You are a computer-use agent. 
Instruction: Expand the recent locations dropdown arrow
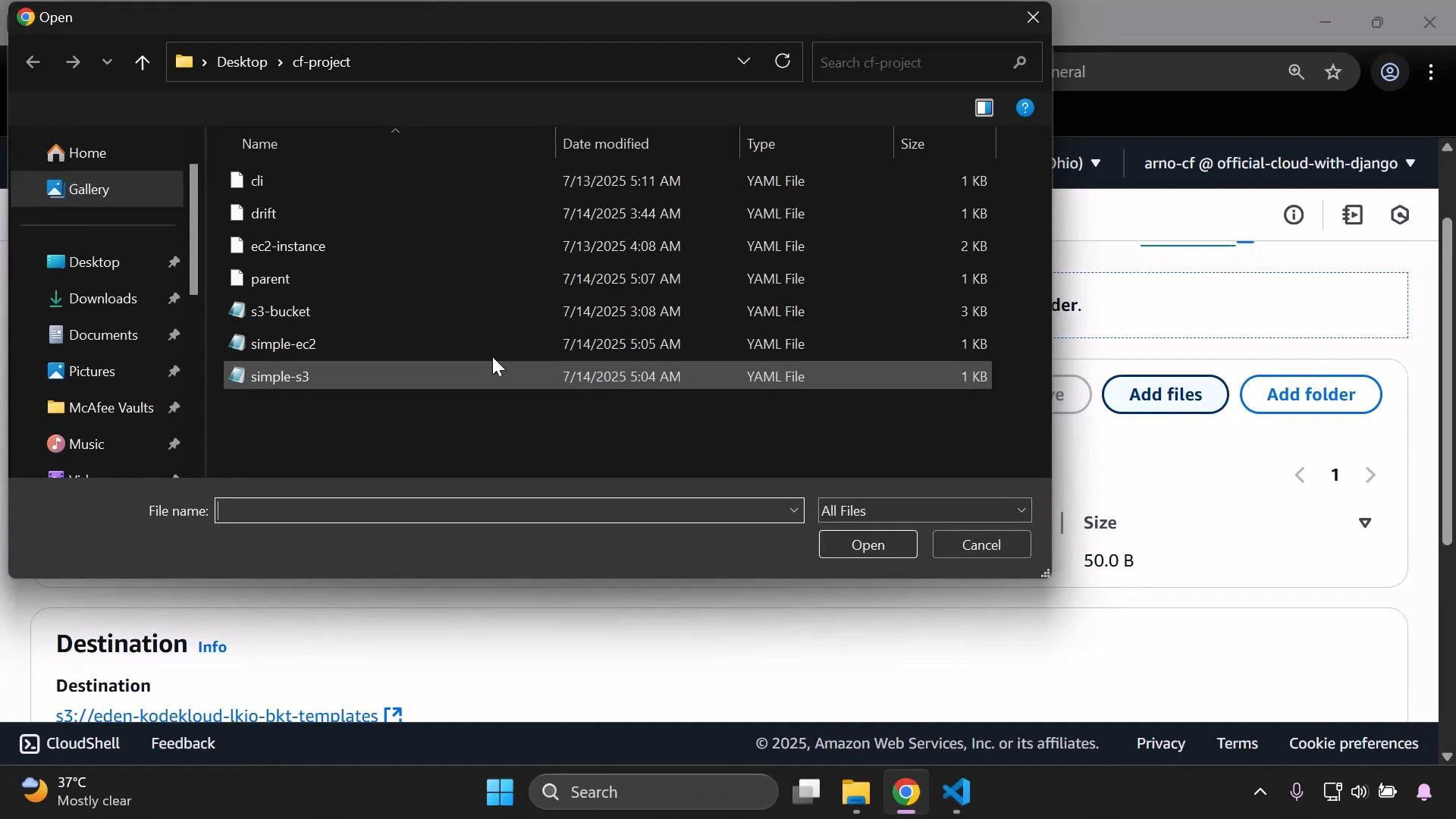click(107, 63)
